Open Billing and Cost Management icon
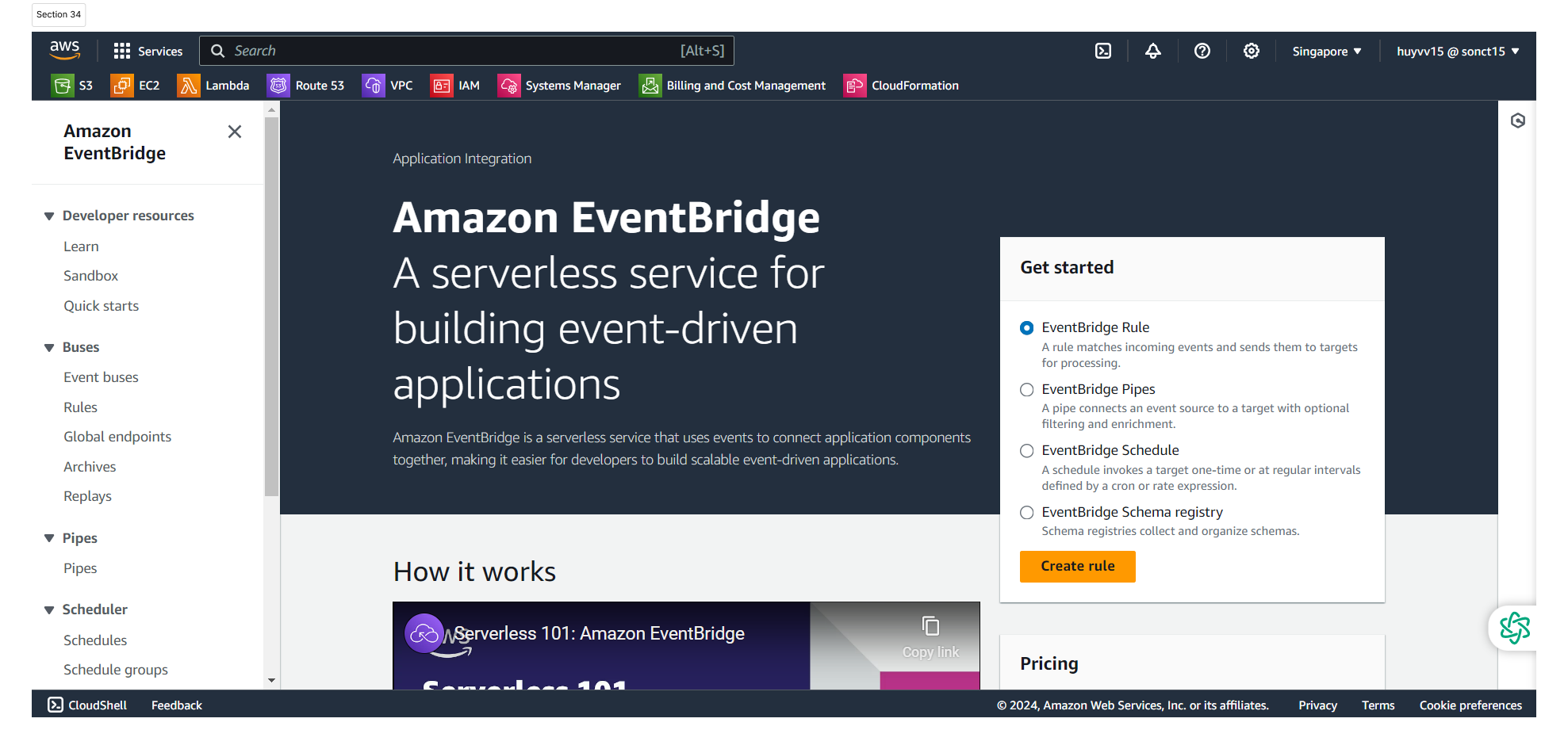This screenshot has width=1568, height=749. [650, 85]
